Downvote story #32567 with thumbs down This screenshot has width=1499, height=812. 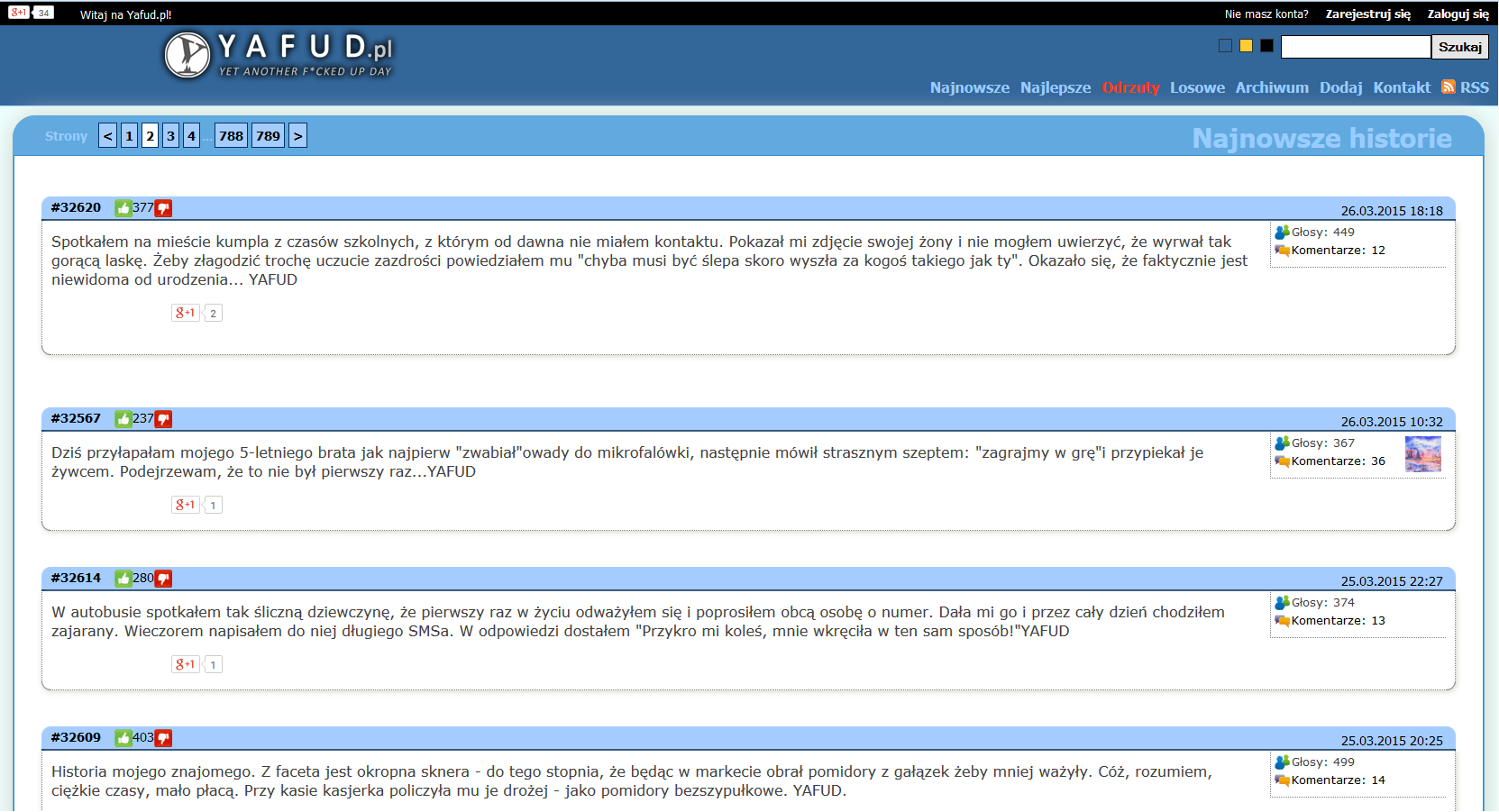click(163, 419)
